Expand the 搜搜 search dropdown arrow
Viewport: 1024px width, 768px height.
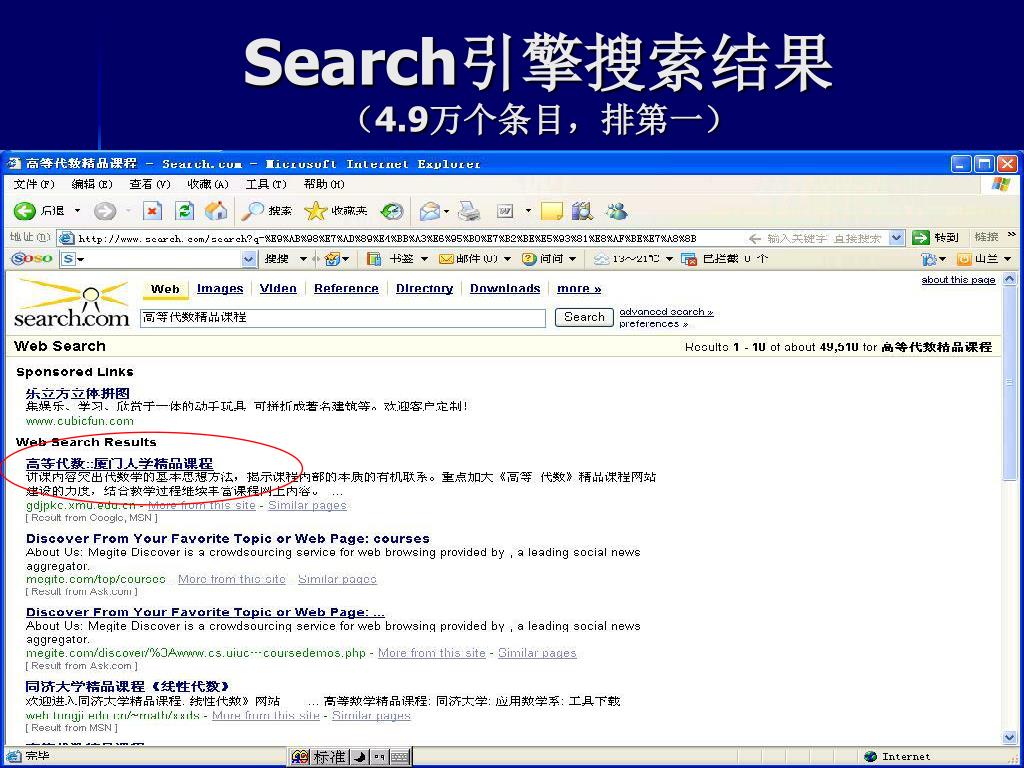coord(303,259)
